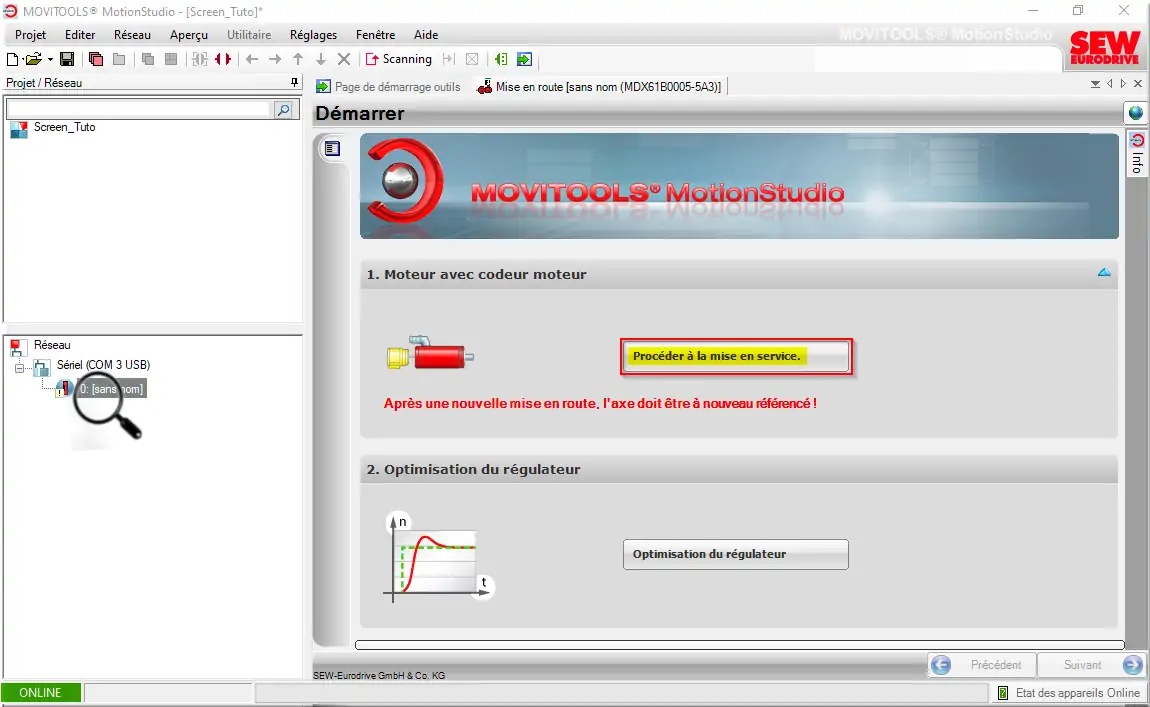Click the horizontal scrollbar under content

click(x=739, y=645)
